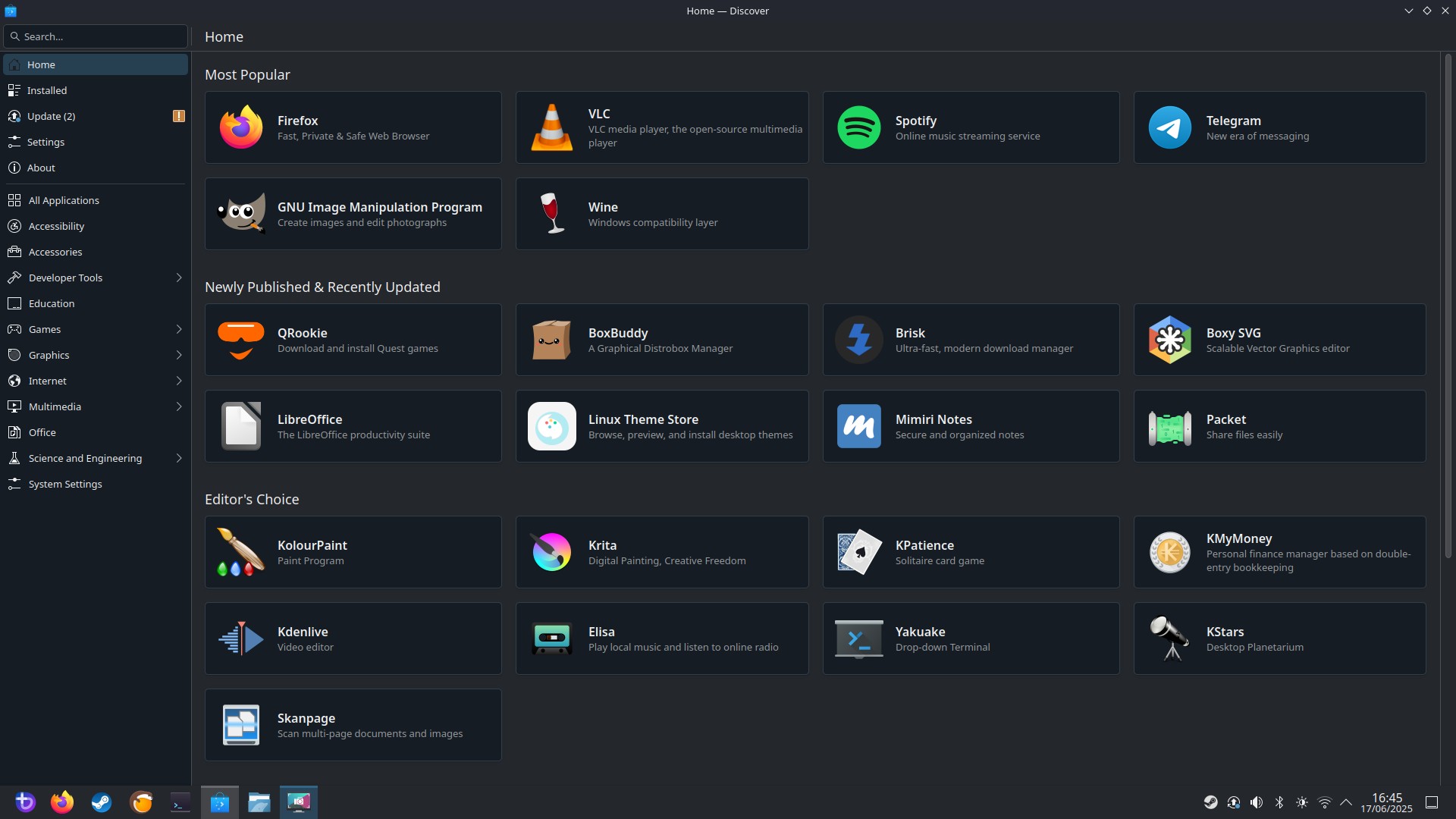
Task: Expand the Multimedia category arrow
Action: tap(179, 406)
